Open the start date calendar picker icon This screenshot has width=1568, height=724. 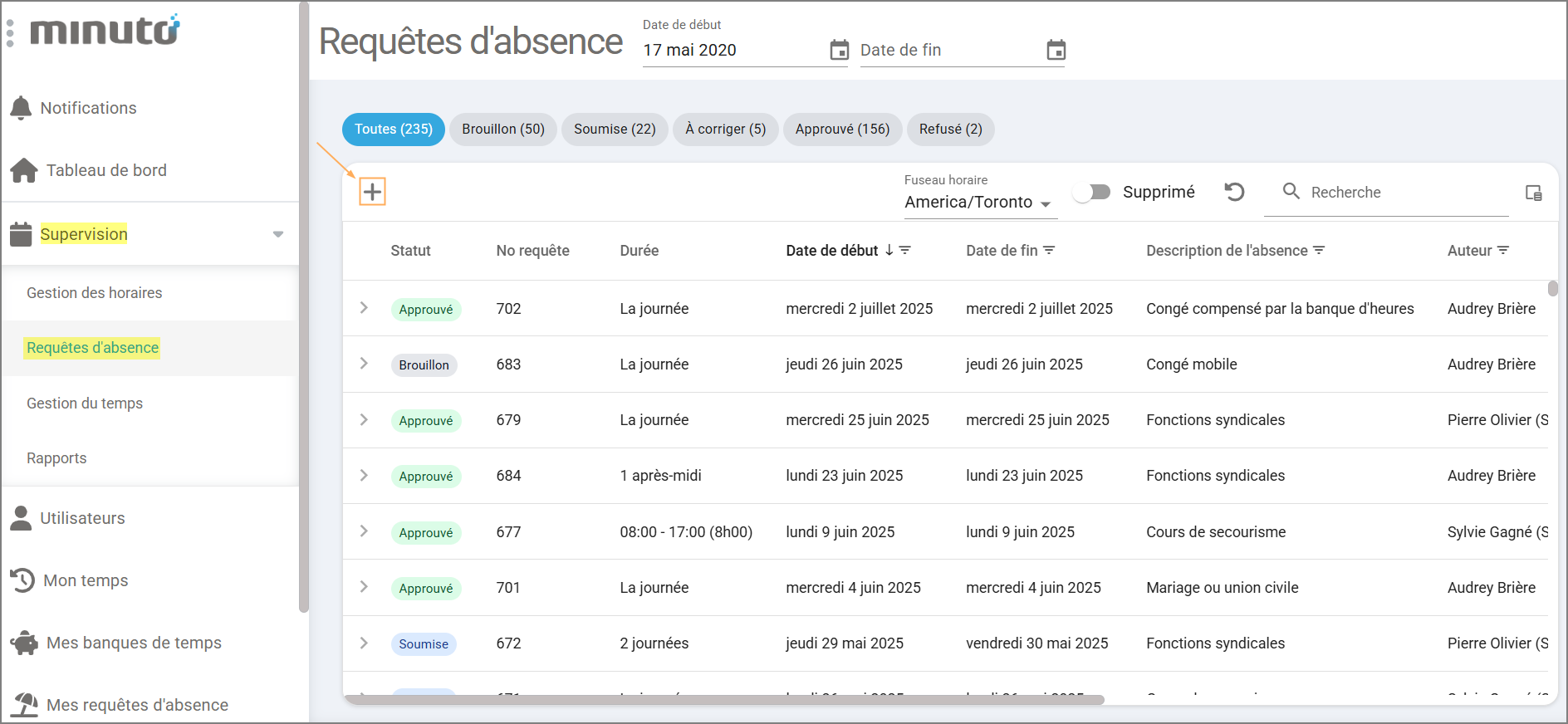coord(840,50)
